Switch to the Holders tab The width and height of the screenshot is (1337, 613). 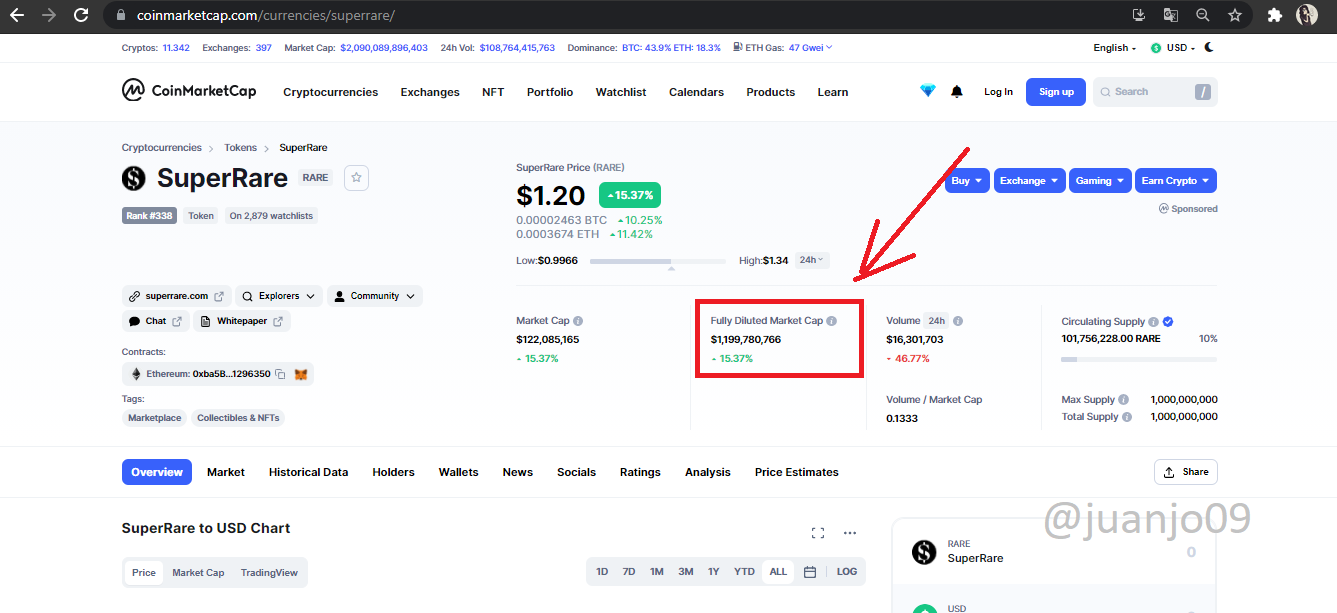pos(393,472)
